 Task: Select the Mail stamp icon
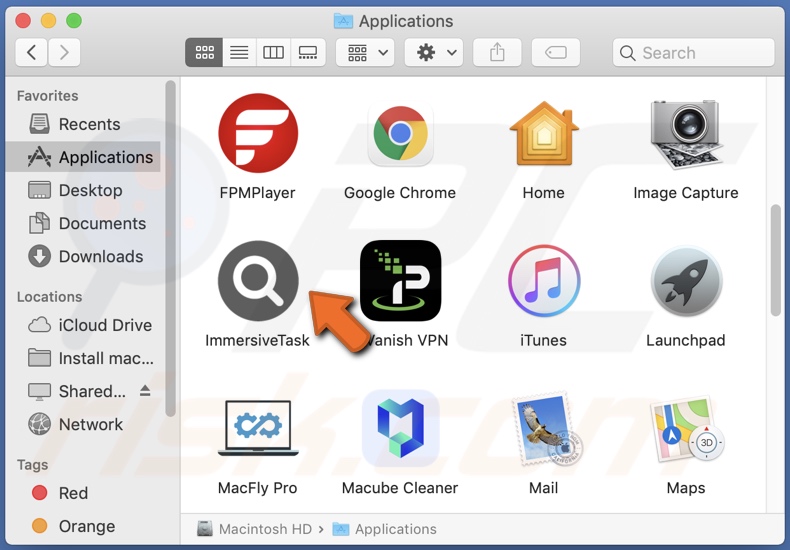(545, 428)
